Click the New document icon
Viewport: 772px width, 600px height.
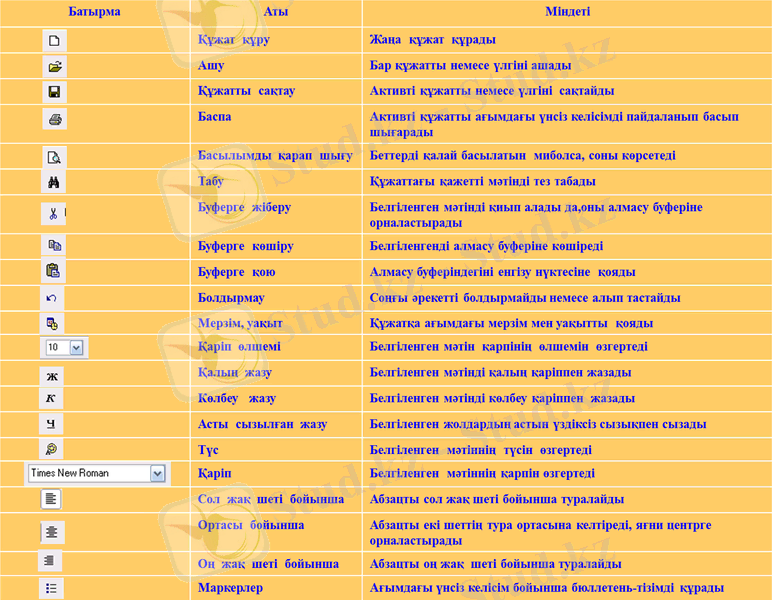tap(55, 41)
